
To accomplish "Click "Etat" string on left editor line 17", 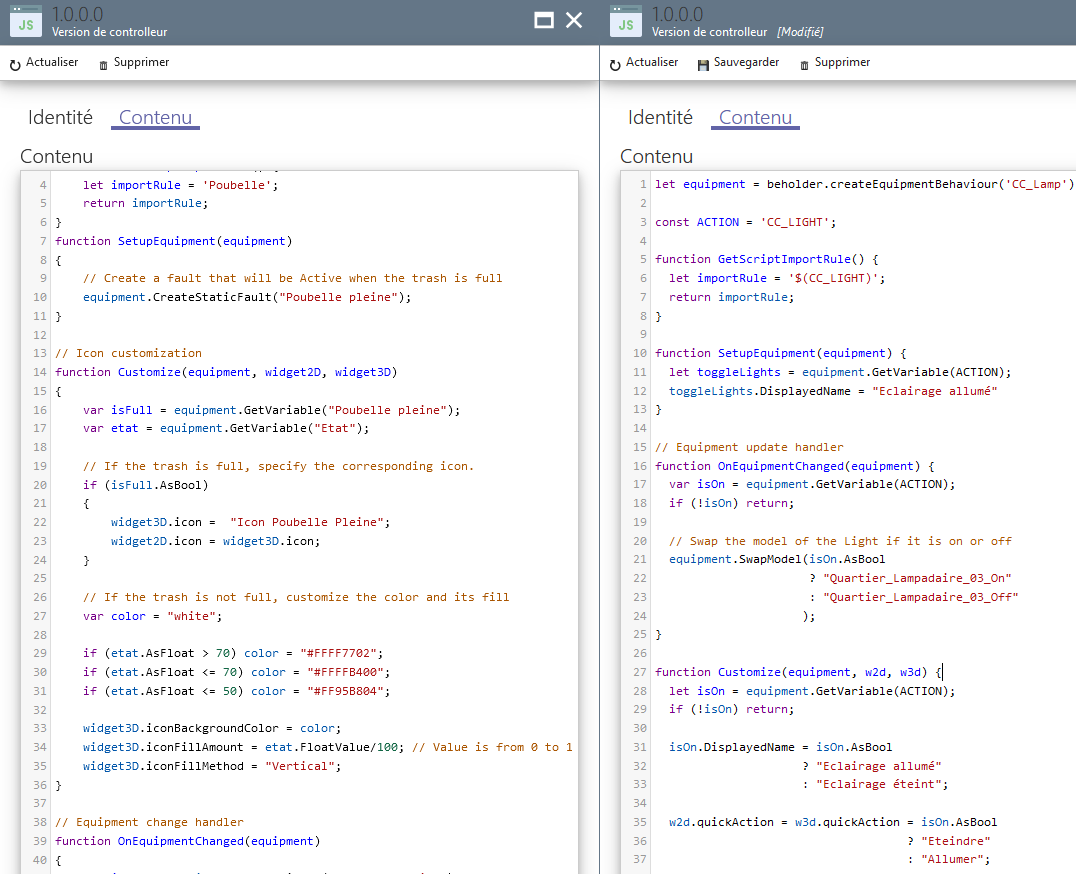I will [x=334, y=429].
